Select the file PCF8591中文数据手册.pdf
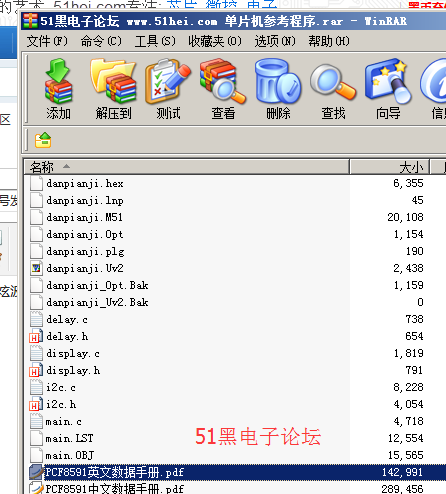The width and height of the screenshot is (446, 494). point(114,489)
